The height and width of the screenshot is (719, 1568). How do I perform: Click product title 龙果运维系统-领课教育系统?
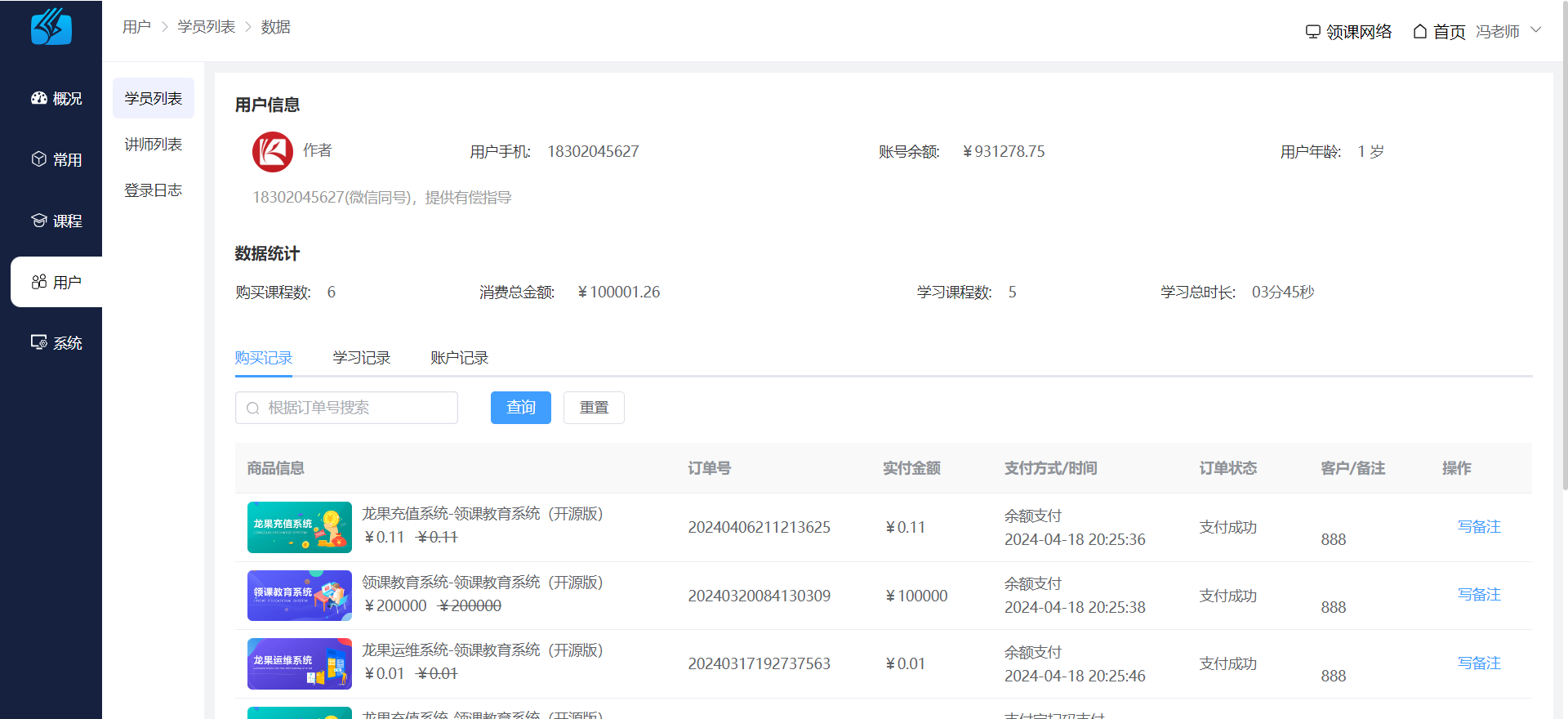point(483,650)
